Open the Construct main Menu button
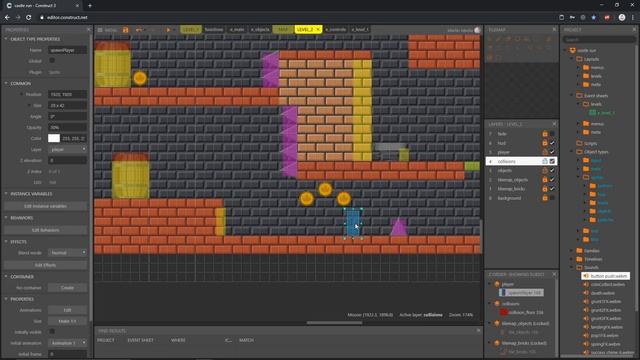This screenshot has height=360, width=640. (x=107, y=30)
